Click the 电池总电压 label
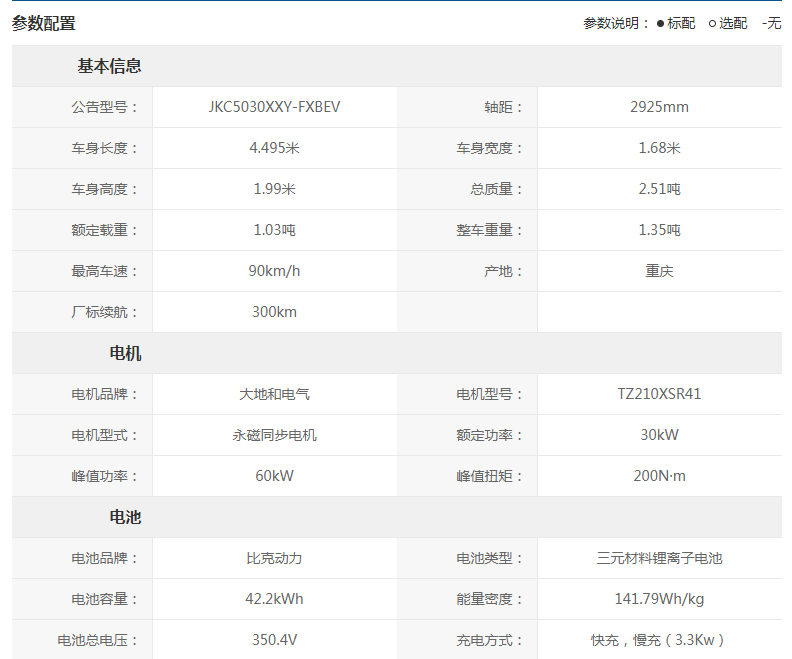The width and height of the screenshot is (792, 659). click(x=97, y=640)
